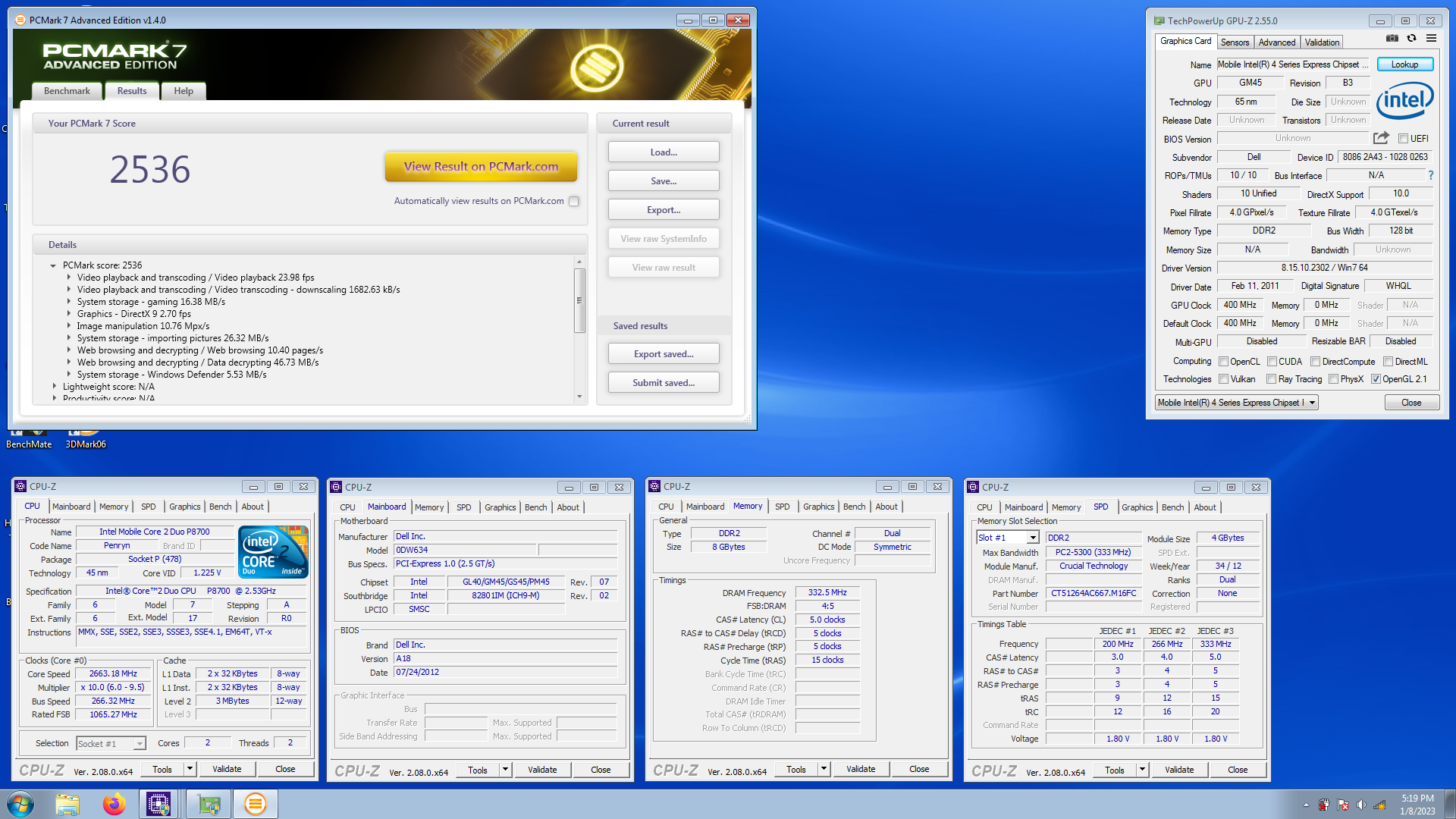Switch to CPU-Z via its taskbar icon
Viewport: 1456px width, 819px height.
point(158,804)
